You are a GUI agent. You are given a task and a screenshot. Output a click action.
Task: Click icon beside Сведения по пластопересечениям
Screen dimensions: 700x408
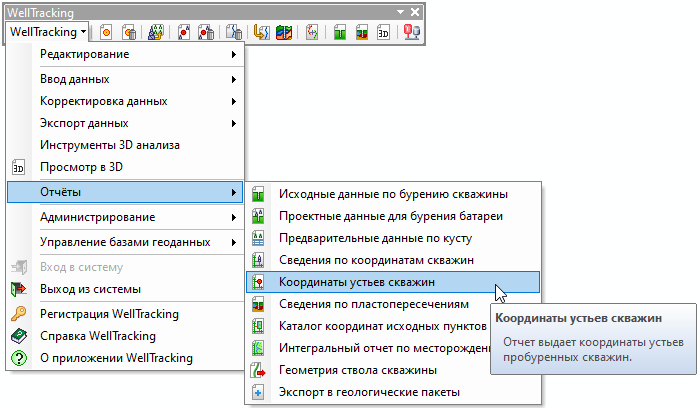258,304
